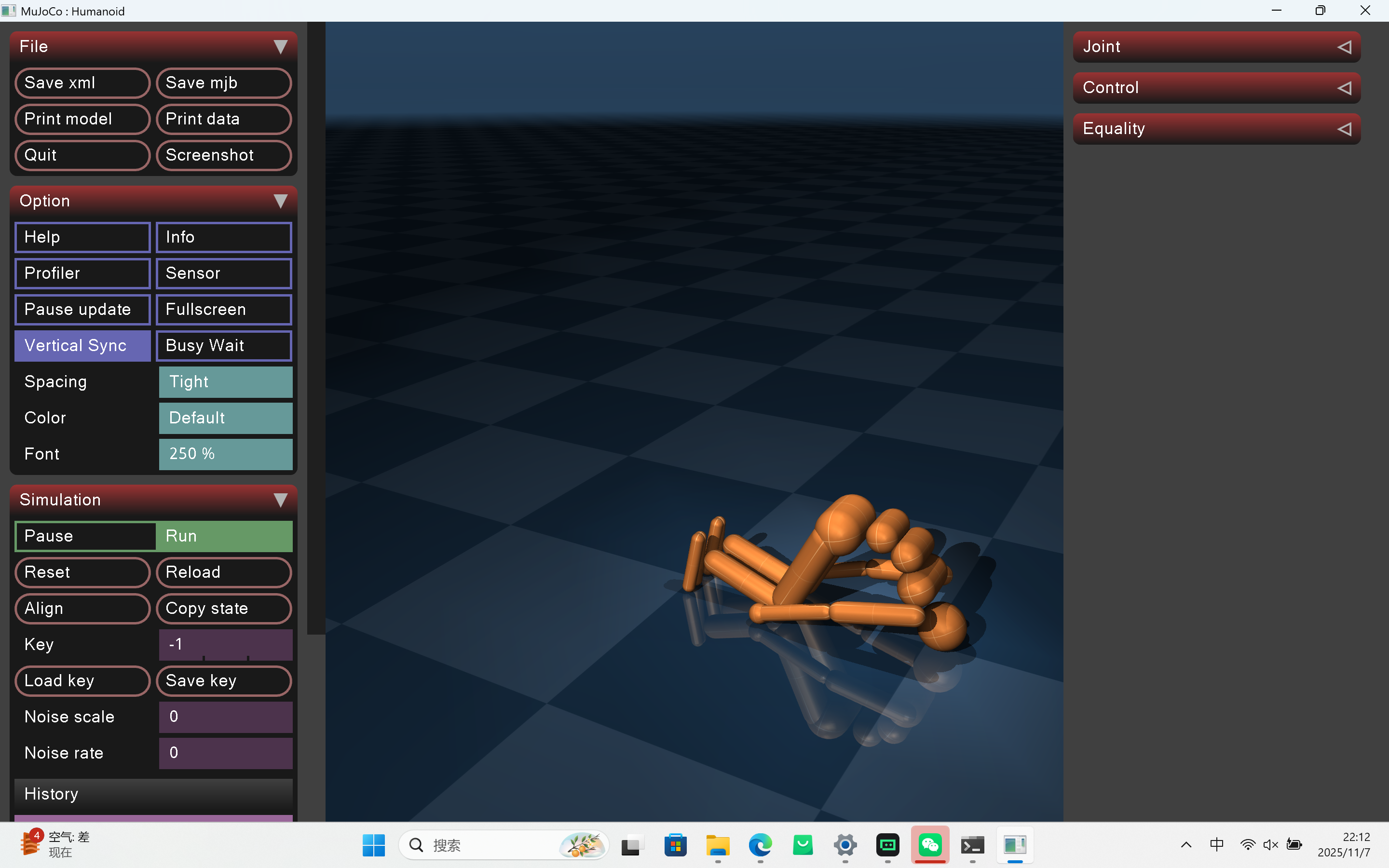Open Microsoft Store taskbar icon
The width and height of the screenshot is (1389, 868).
click(x=675, y=845)
